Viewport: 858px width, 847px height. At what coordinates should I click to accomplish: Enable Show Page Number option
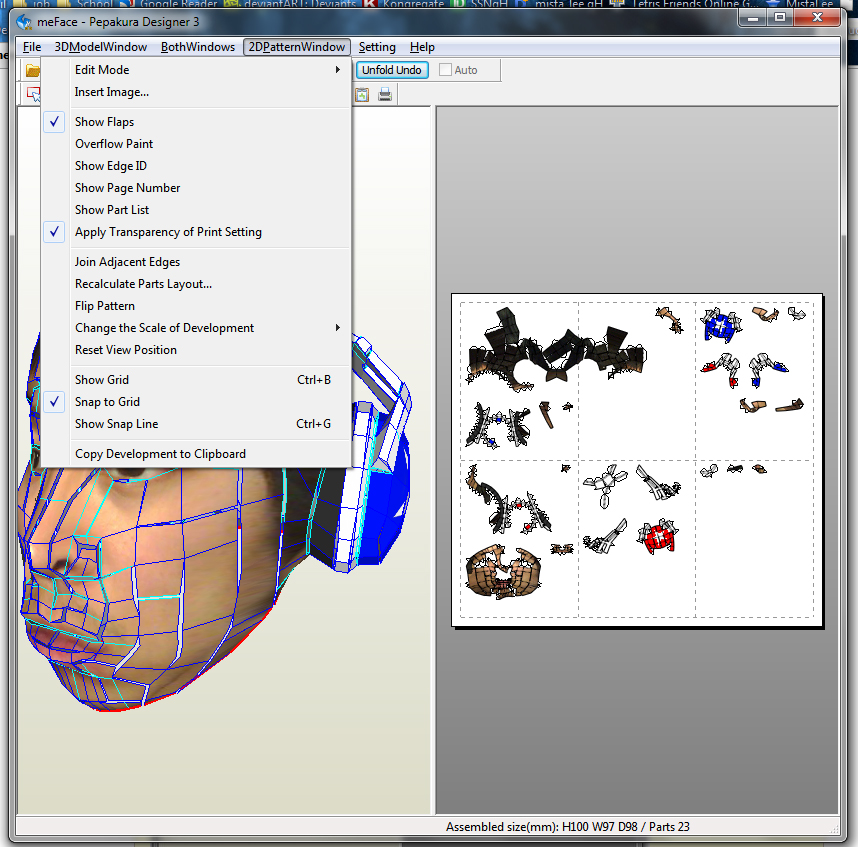pyautogui.click(x=196, y=188)
